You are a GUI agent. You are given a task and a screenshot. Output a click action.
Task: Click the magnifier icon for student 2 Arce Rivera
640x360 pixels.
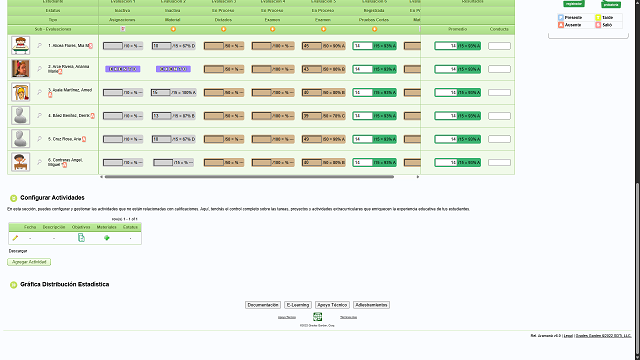[x=40, y=69]
